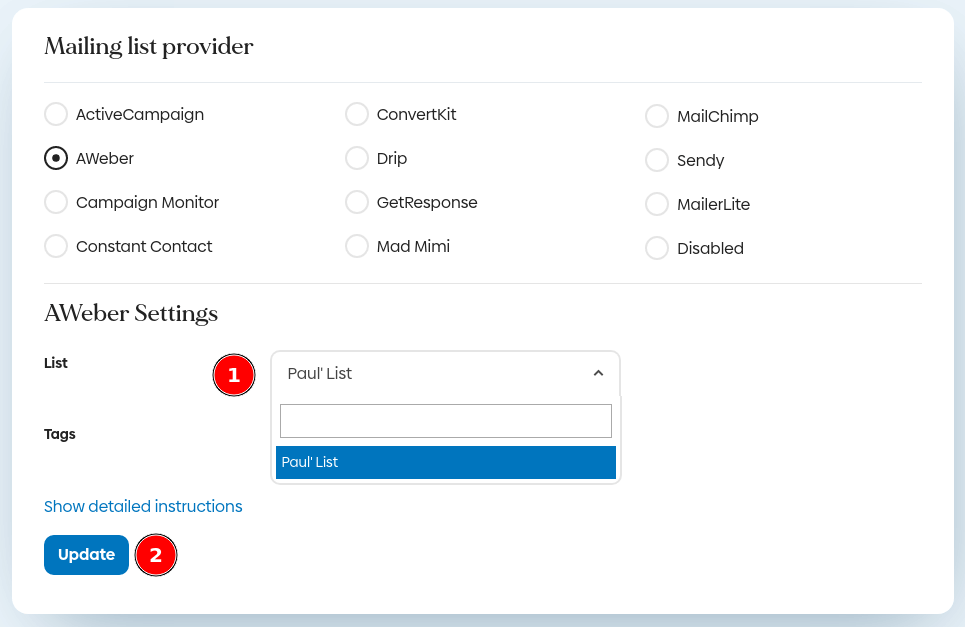Screen dimensions: 965x627
Task: Choose the highlighted Paul' List option
Action: [x=446, y=462]
